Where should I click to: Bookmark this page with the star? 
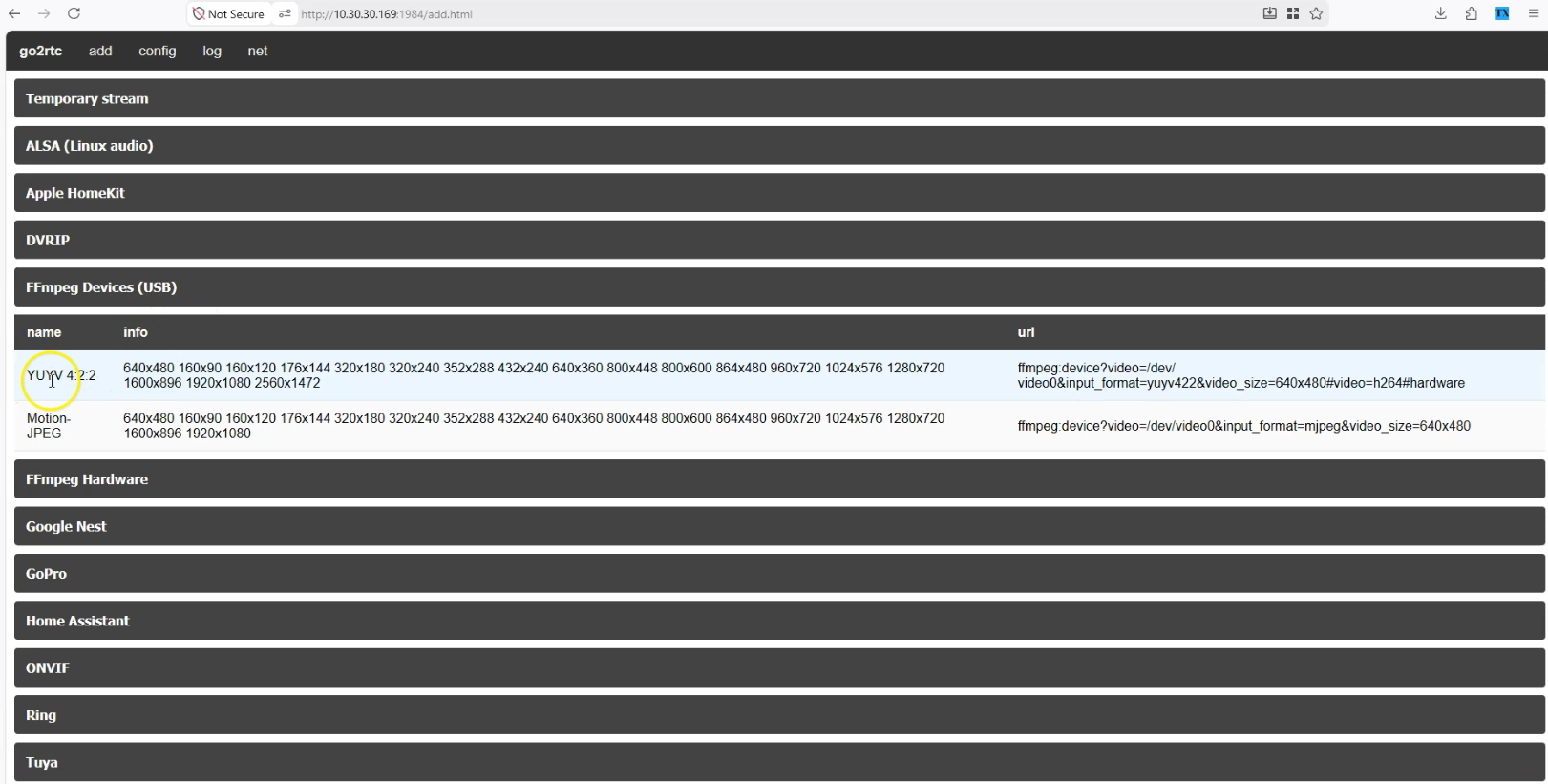[1316, 13]
